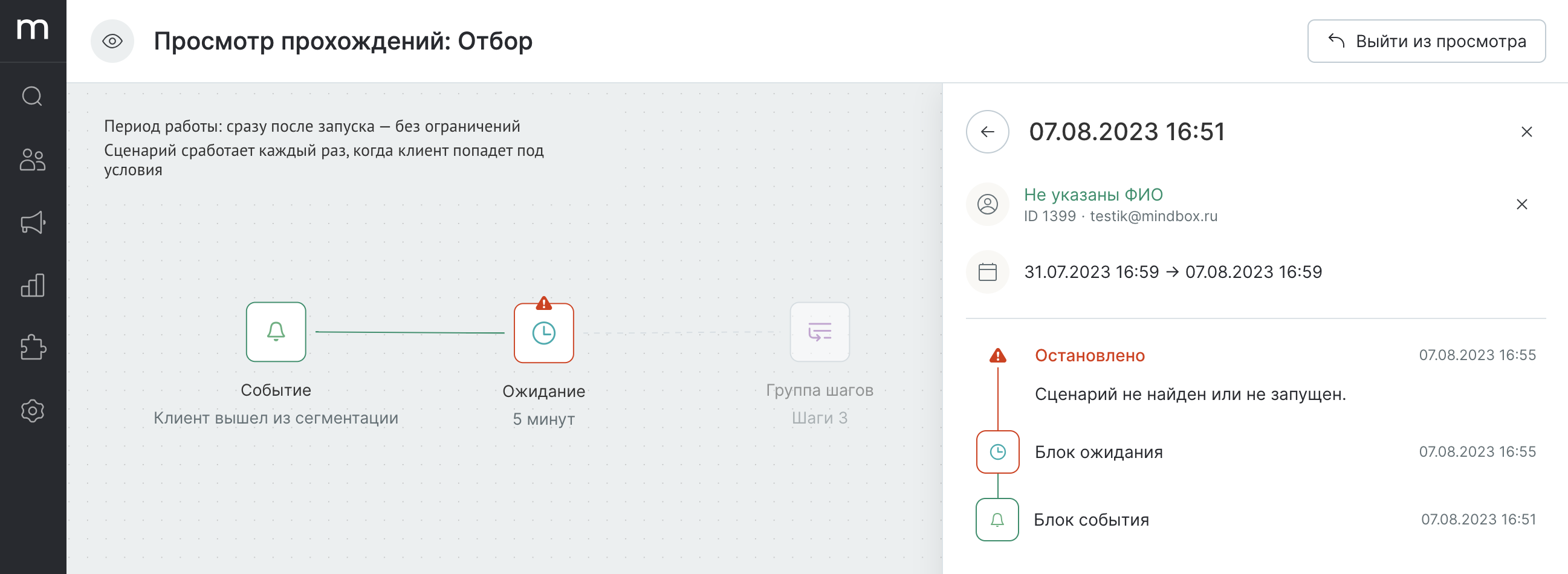Open the customers section people icon
The width and height of the screenshot is (1568, 574).
(32, 160)
